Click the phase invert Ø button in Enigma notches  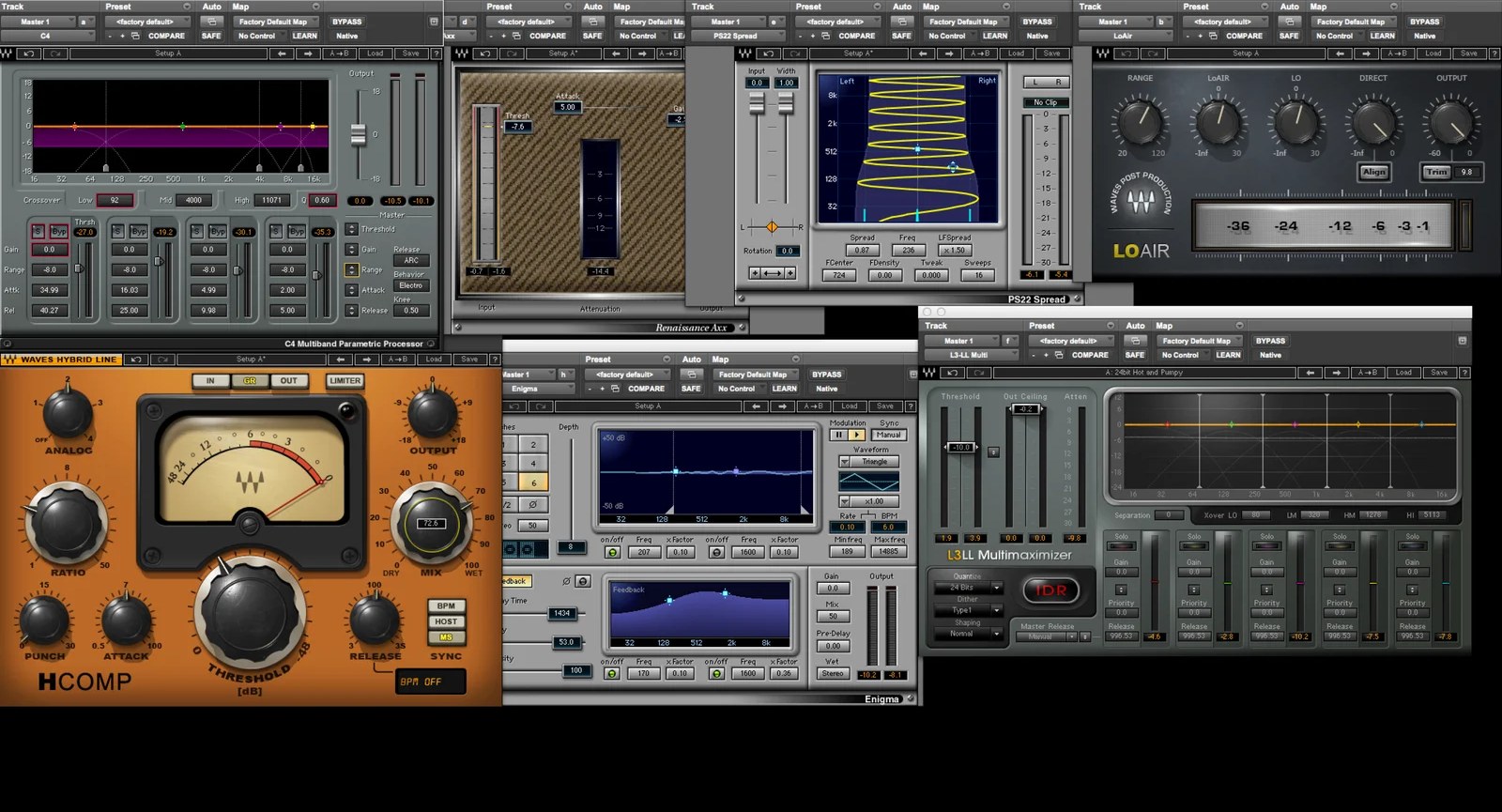point(533,504)
